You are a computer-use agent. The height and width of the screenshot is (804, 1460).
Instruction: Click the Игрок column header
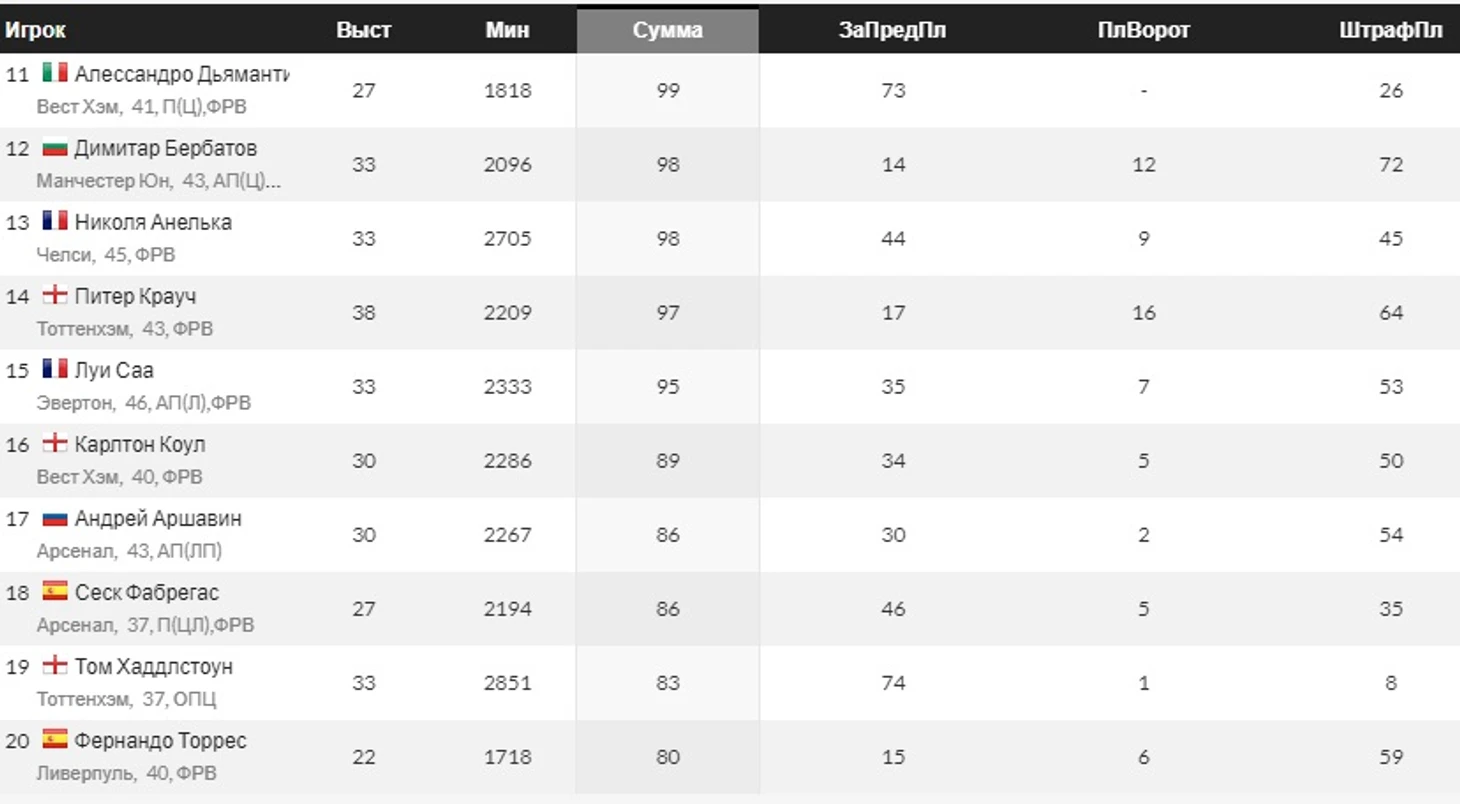click(35, 30)
